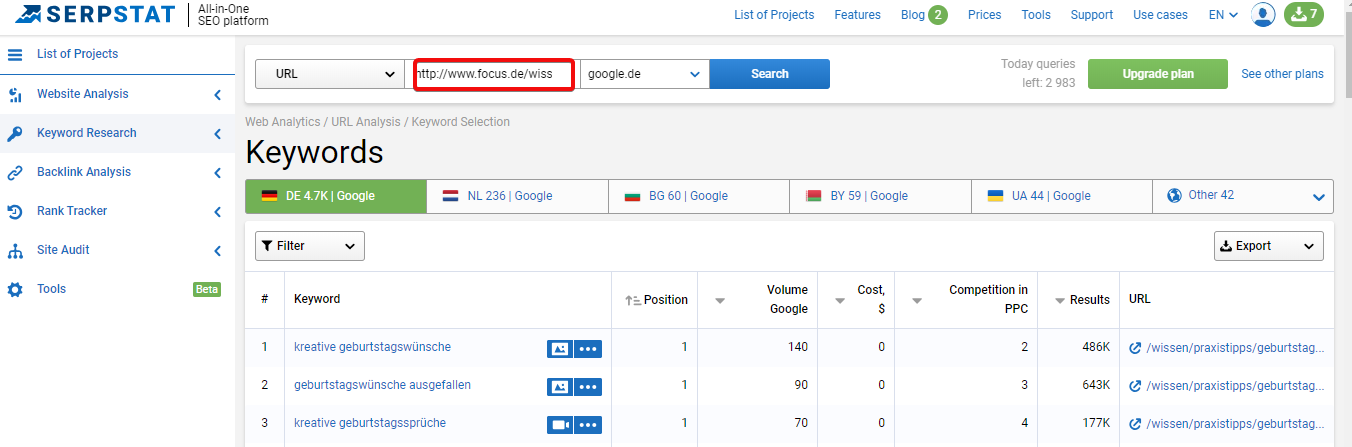Screen dimensions: 1352x447
Task: Follow the See other plans link
Action: (1282, 74)
